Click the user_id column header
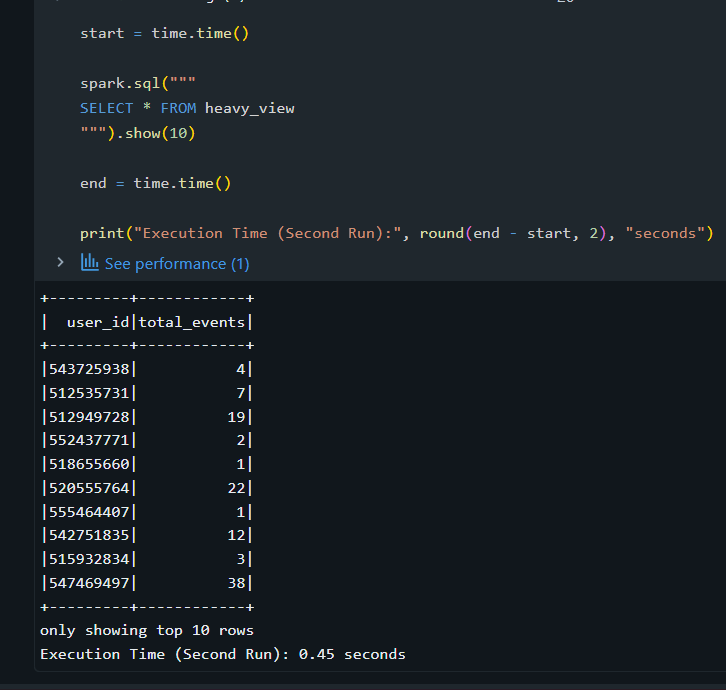This screenshot has width=726, height=690. coord(98,322)
